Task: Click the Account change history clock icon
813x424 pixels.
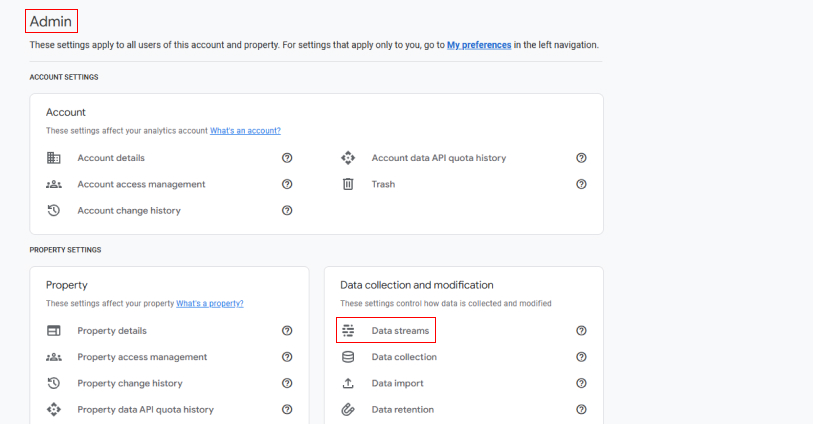Action: click(54, 210)
